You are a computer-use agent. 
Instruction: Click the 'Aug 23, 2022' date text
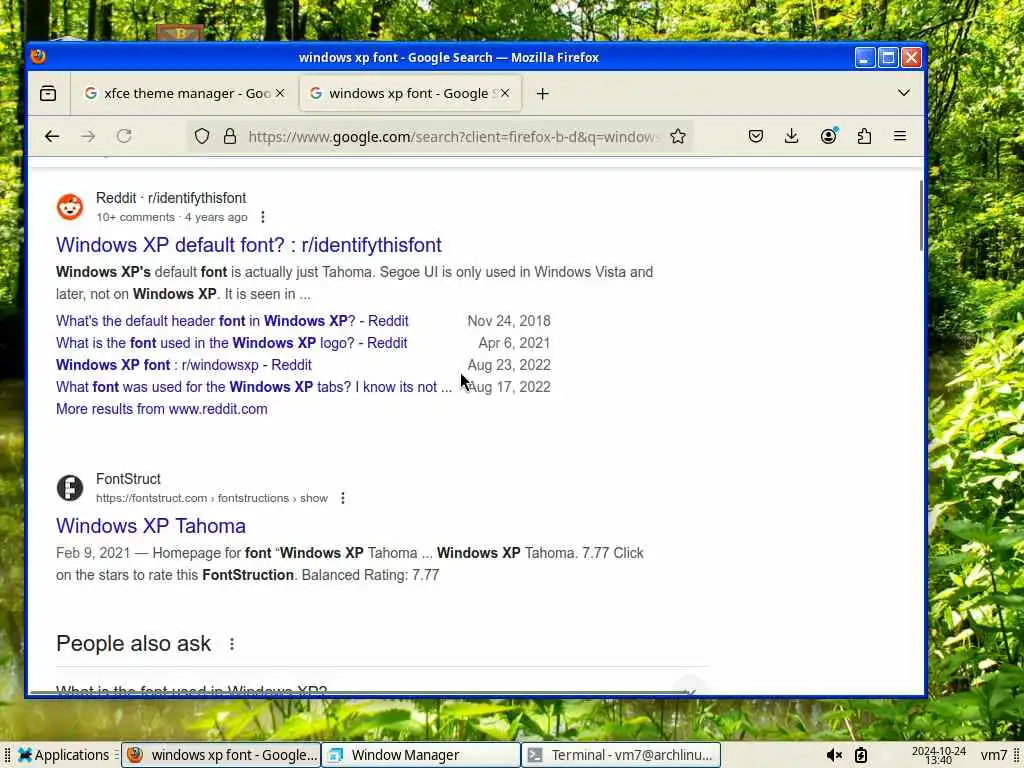pos(509,365)
